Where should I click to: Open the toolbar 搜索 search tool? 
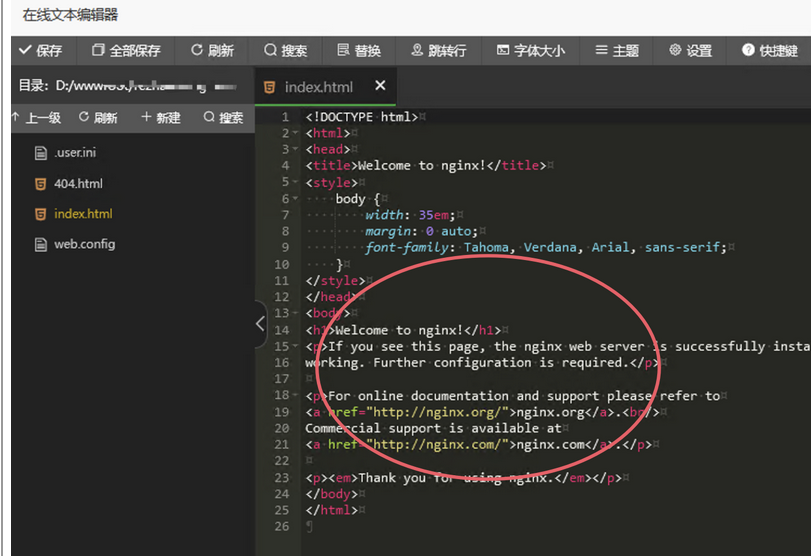coord(286,51)
